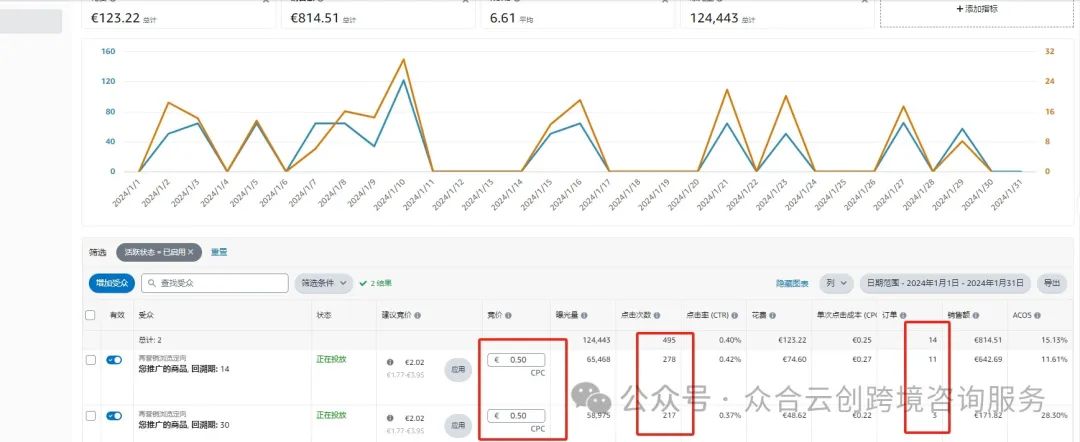Image resolution: width=1080 pixels, height=442 pixels.
Task: Click 应用 apply button in 回溯期: 14 row
Action: (458, 370)
